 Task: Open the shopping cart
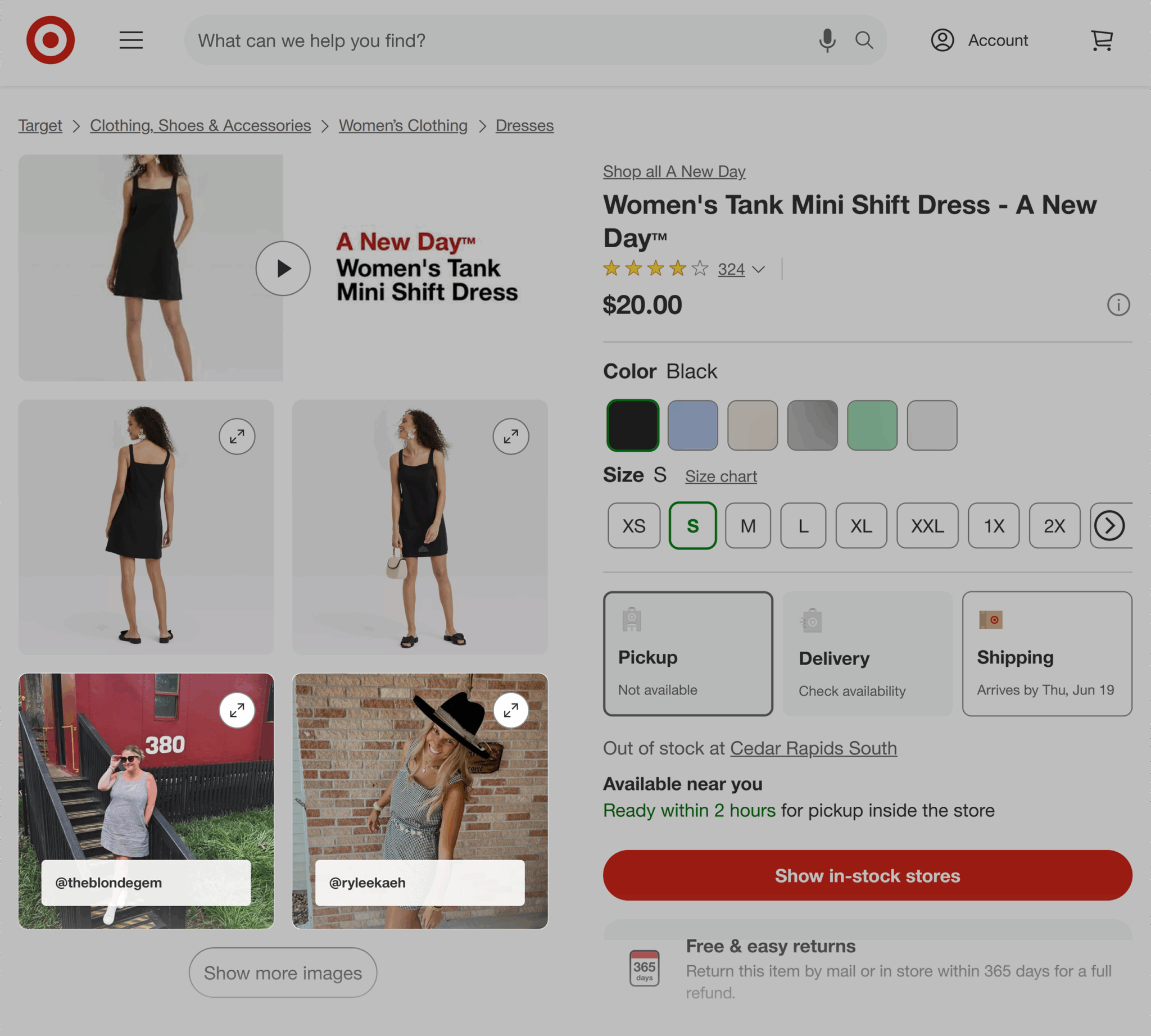click(x=1101, y=40)
